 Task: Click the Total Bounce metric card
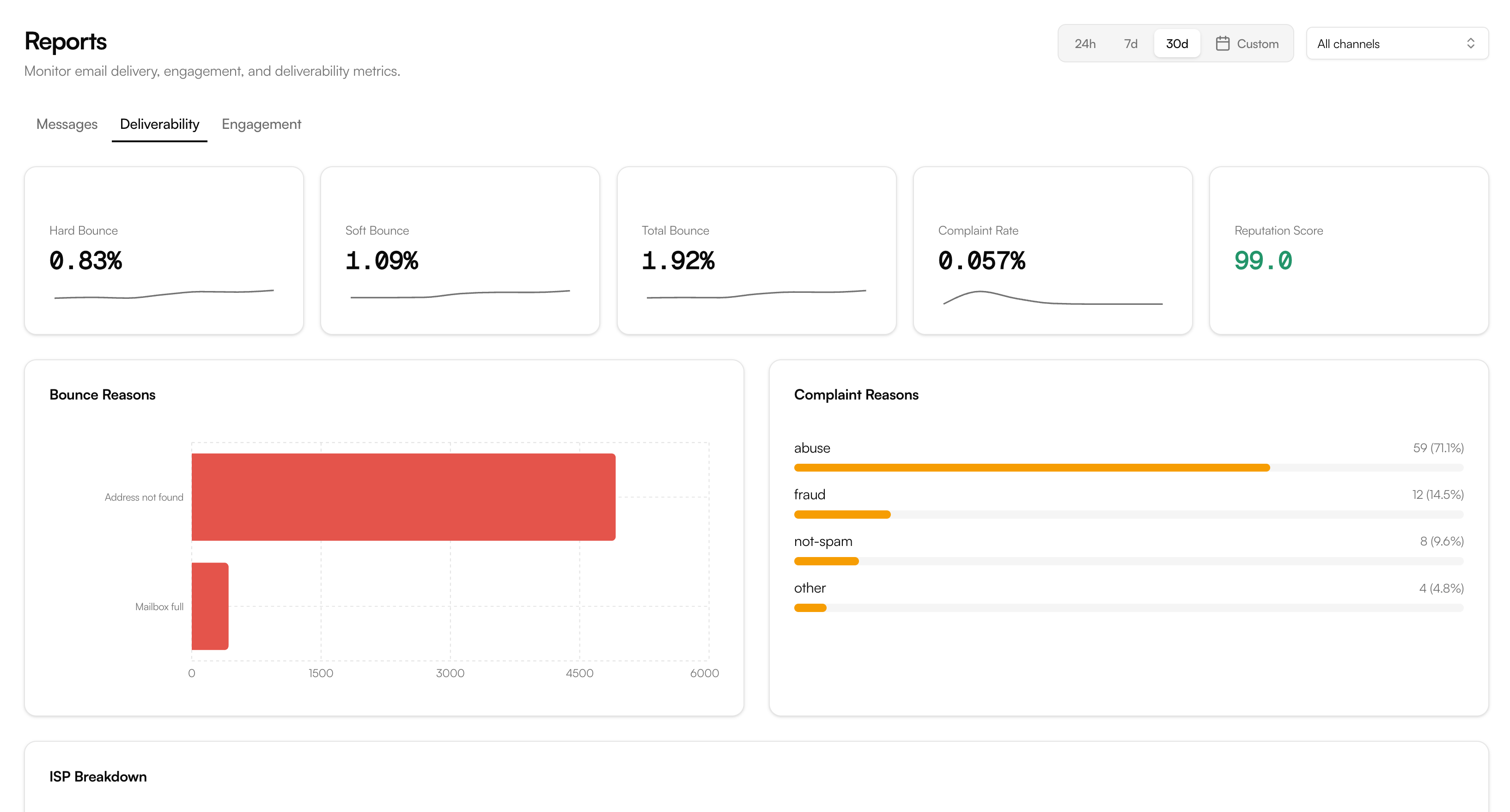point(756,251)
